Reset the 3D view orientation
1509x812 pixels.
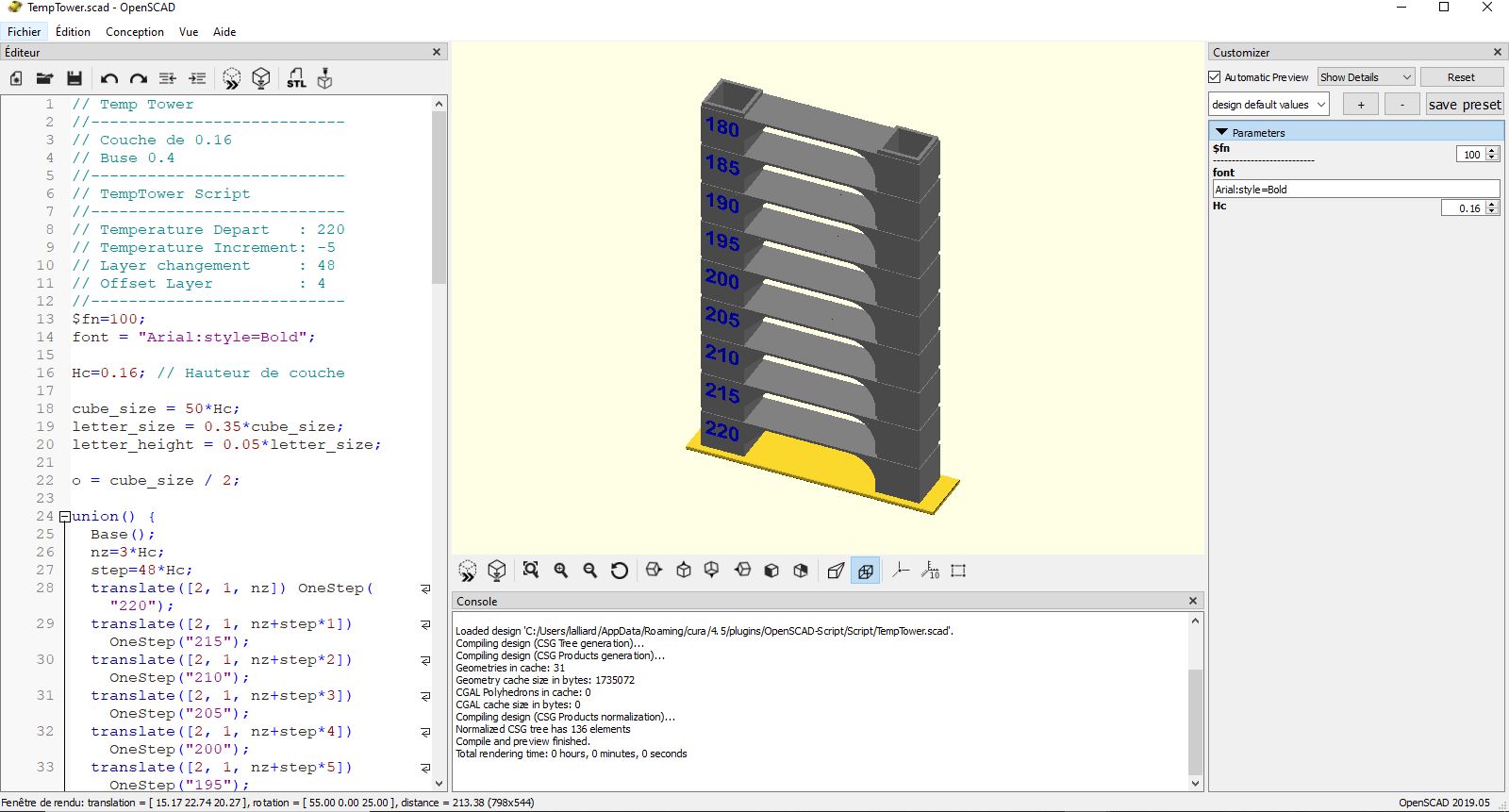[x=620, y=571]
